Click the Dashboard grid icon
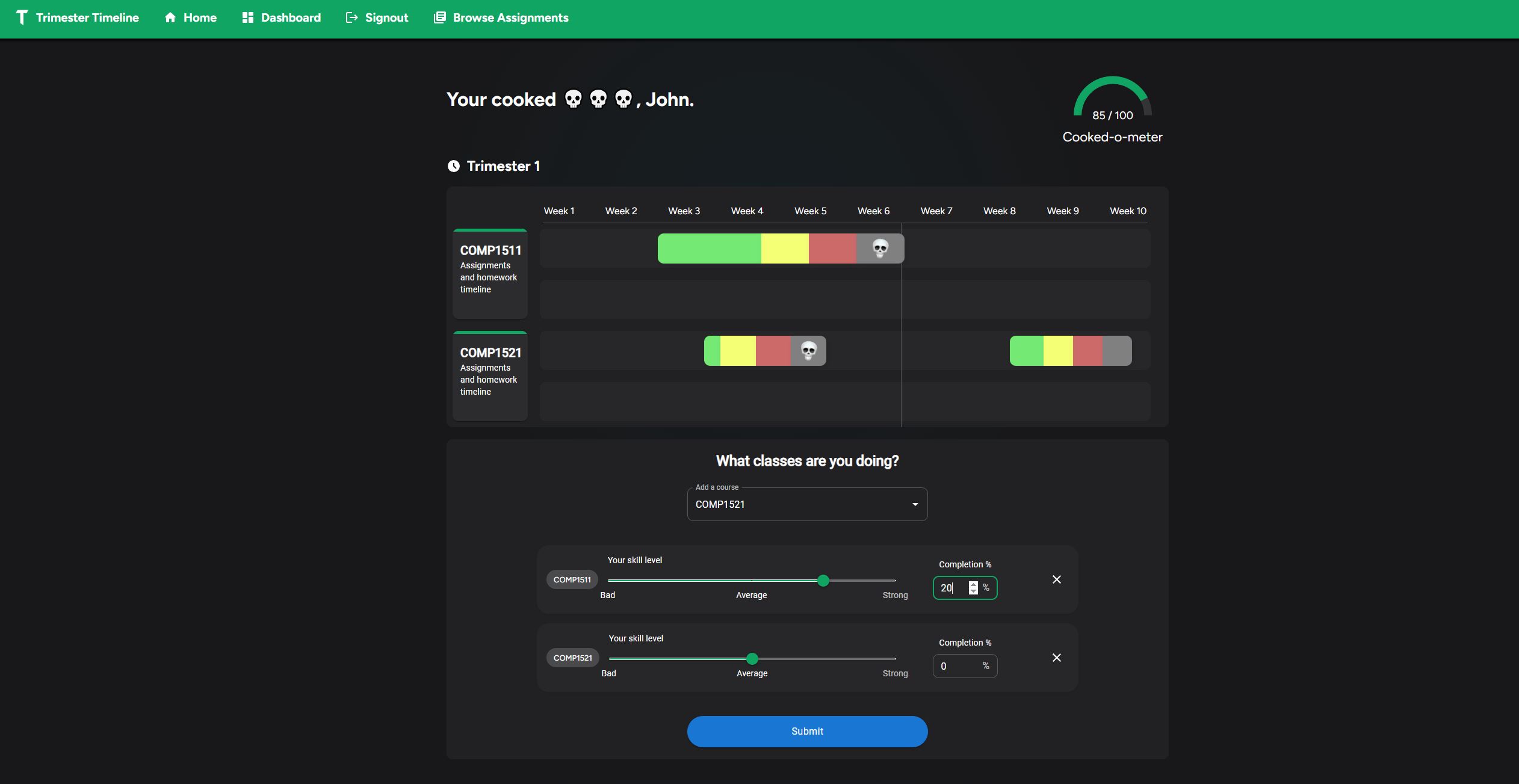 pos(247,17)
